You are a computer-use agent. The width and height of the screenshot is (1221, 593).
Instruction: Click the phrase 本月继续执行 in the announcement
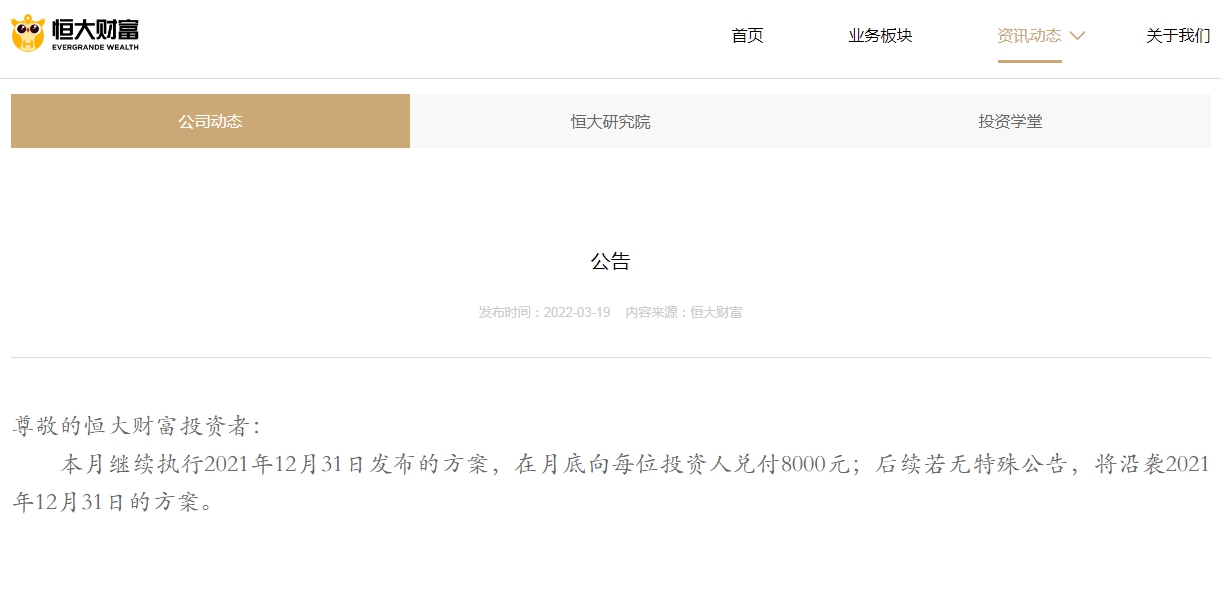[x=132, y=464]
